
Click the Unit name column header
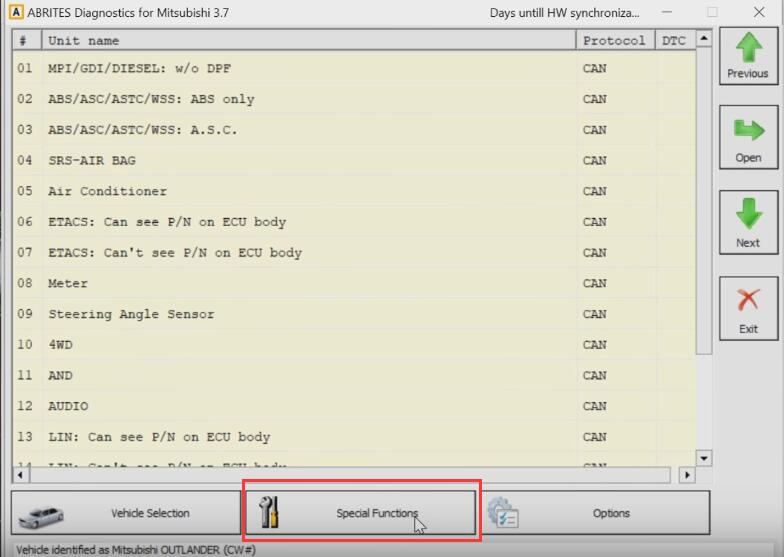tap(309, 40)
